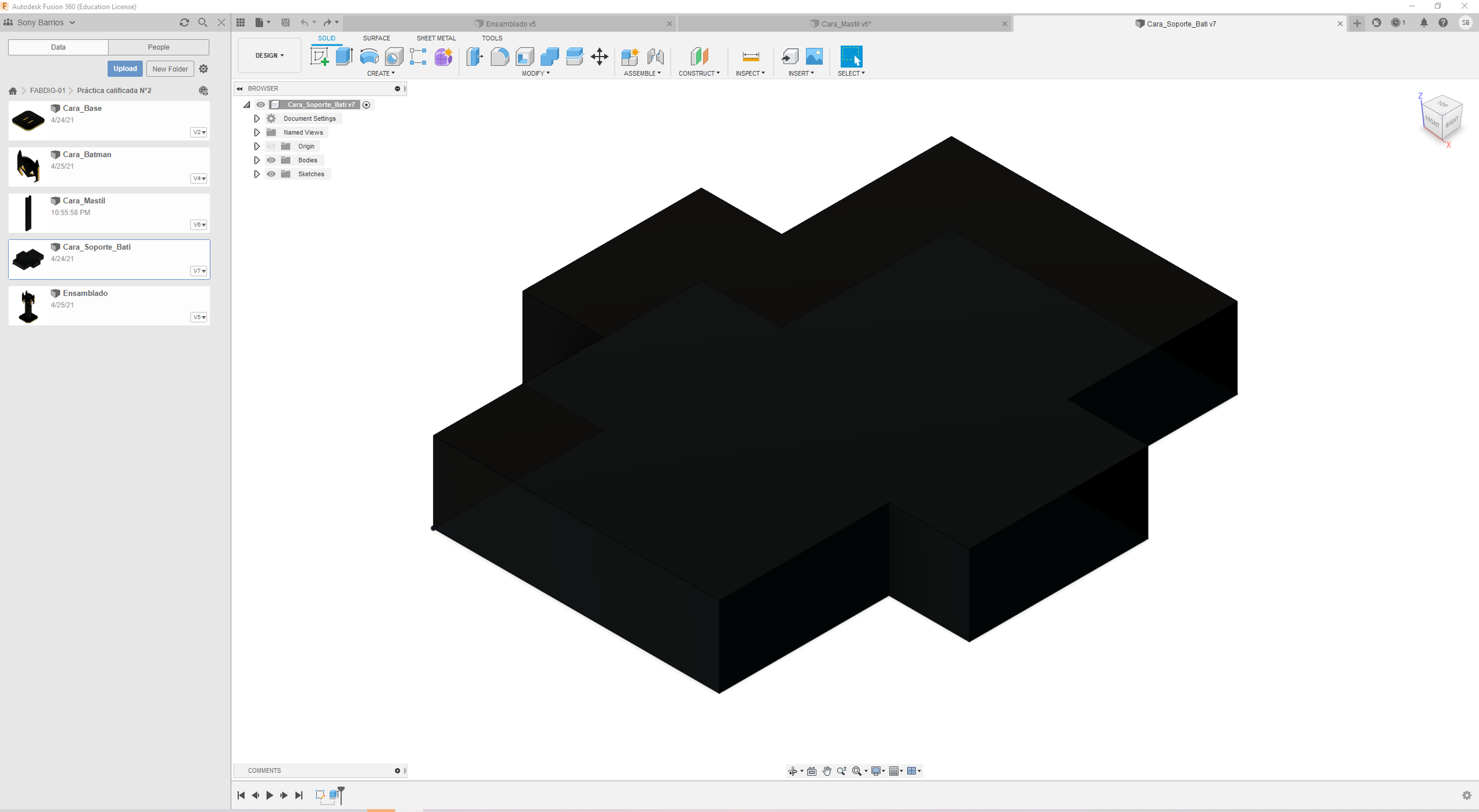The height and width of the screenshot is (812, 1479).
Task: Switch to Ensamblado v5 document tab
Action: pyautogui.click(x=510, y=23)
